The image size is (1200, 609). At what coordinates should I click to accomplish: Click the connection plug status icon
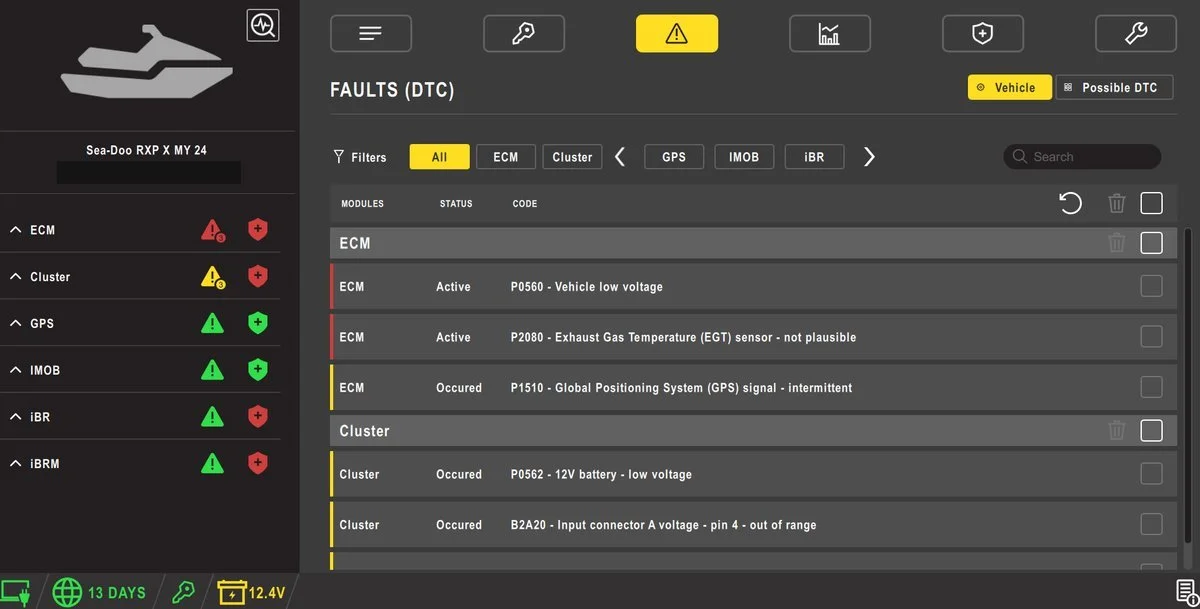pos(17,591)
